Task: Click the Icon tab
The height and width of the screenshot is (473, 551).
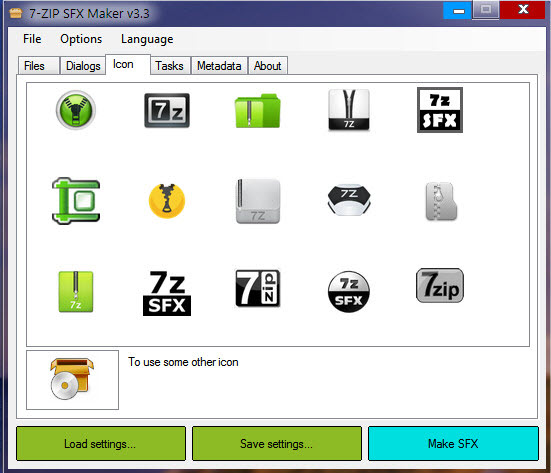Action: pos(128,64)
